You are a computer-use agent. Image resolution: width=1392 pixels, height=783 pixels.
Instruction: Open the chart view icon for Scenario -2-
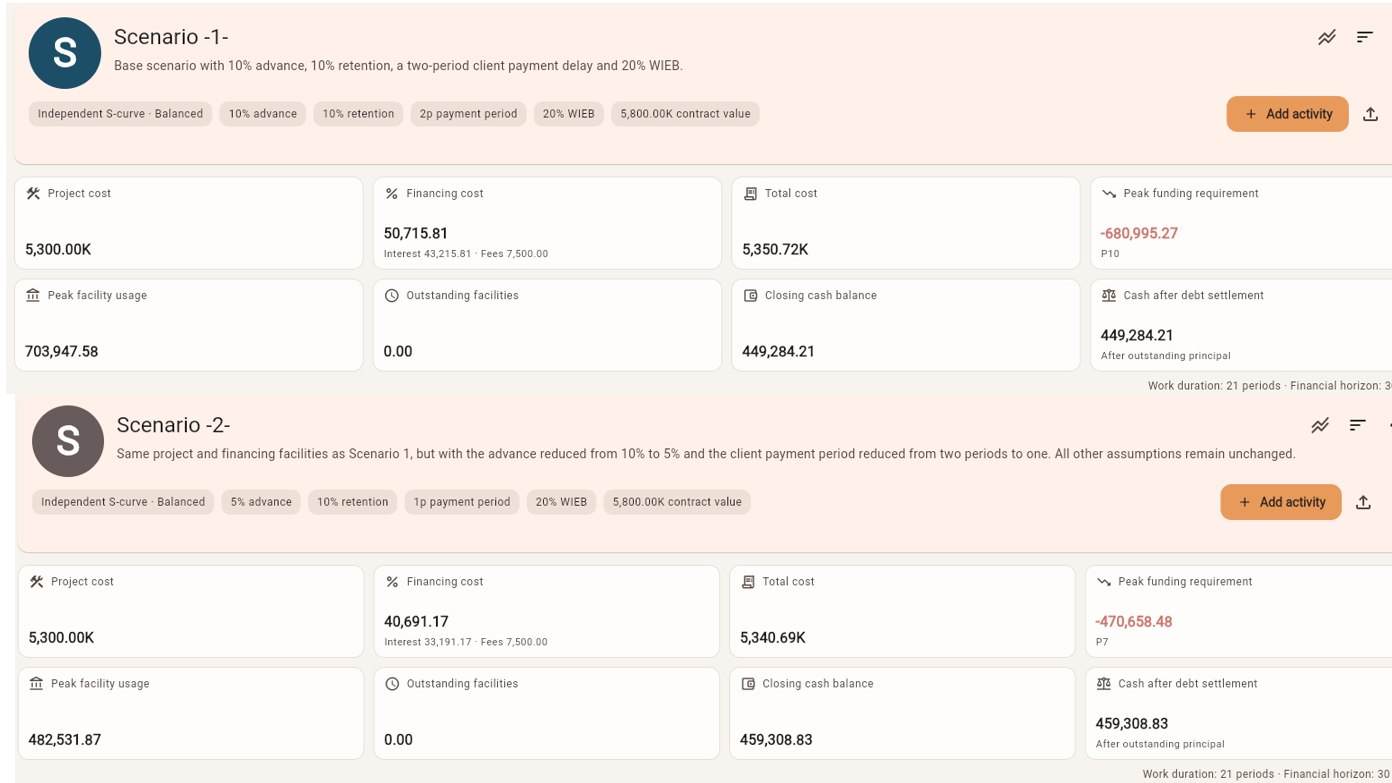(x=1320, y=426)
